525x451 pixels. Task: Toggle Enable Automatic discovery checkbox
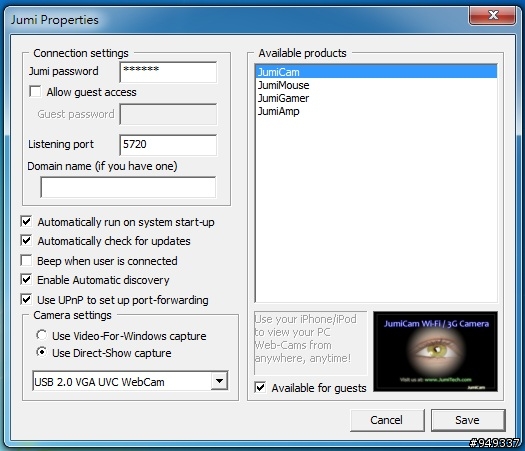pyautogui.click(x=26, y=279)
